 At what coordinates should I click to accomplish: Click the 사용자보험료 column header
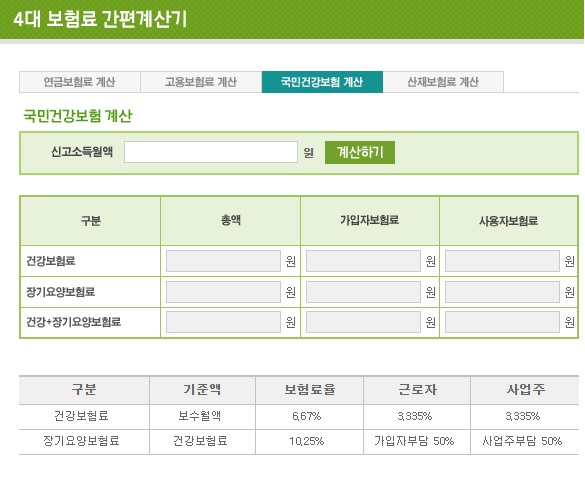click(509, 221)
